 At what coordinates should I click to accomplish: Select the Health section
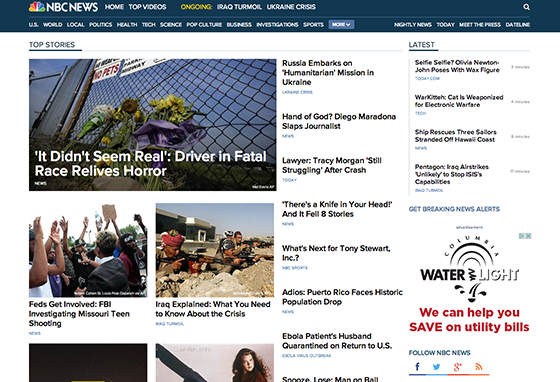click(127, 25)
